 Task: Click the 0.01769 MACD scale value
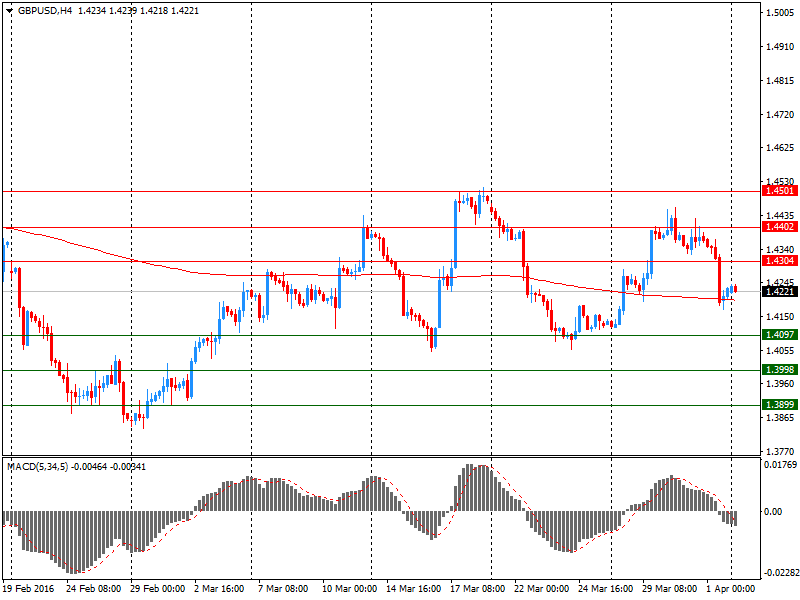(x=780, y=465)
